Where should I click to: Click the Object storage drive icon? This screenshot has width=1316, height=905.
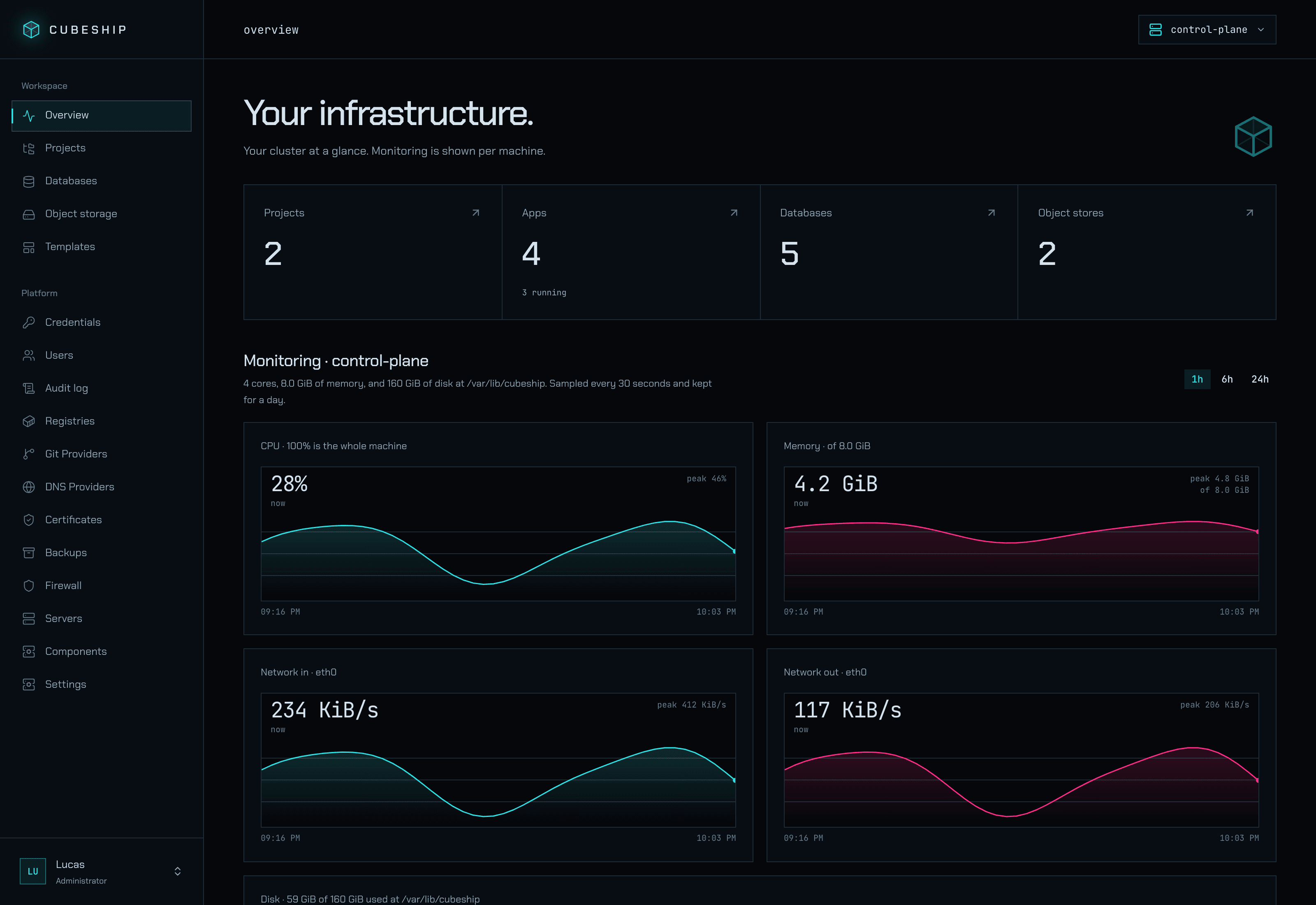pyautogui.click(x=29, y=214)
